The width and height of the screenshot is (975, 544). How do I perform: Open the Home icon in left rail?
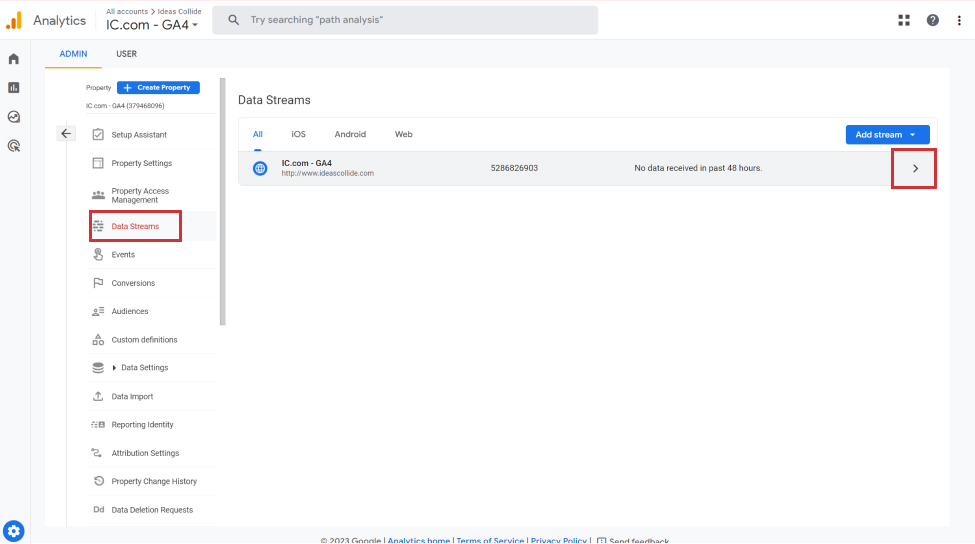point(14,59)
